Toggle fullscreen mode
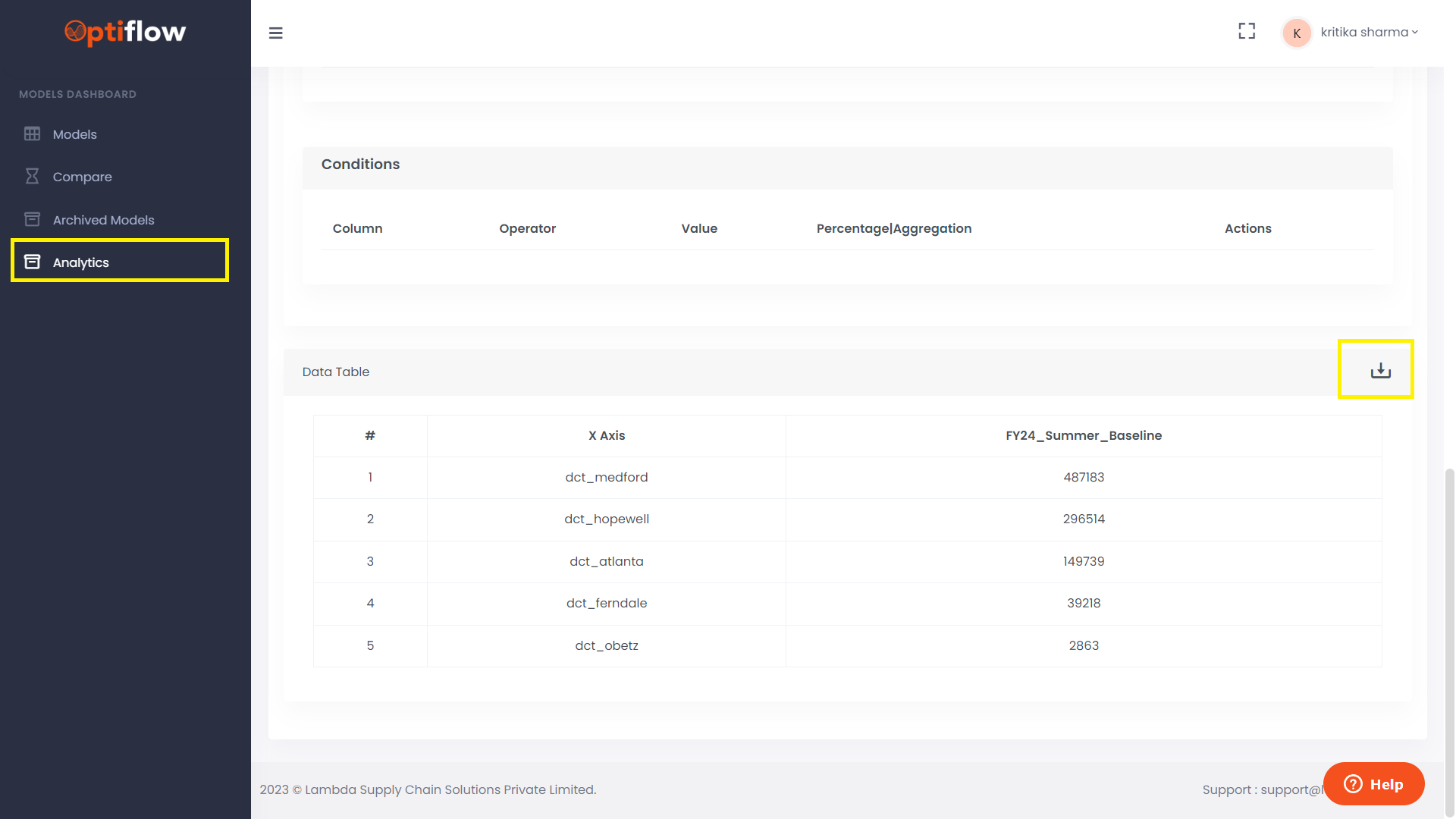Image resolution: width=1456 pixels, height=819 pixels. (1247, 31)
